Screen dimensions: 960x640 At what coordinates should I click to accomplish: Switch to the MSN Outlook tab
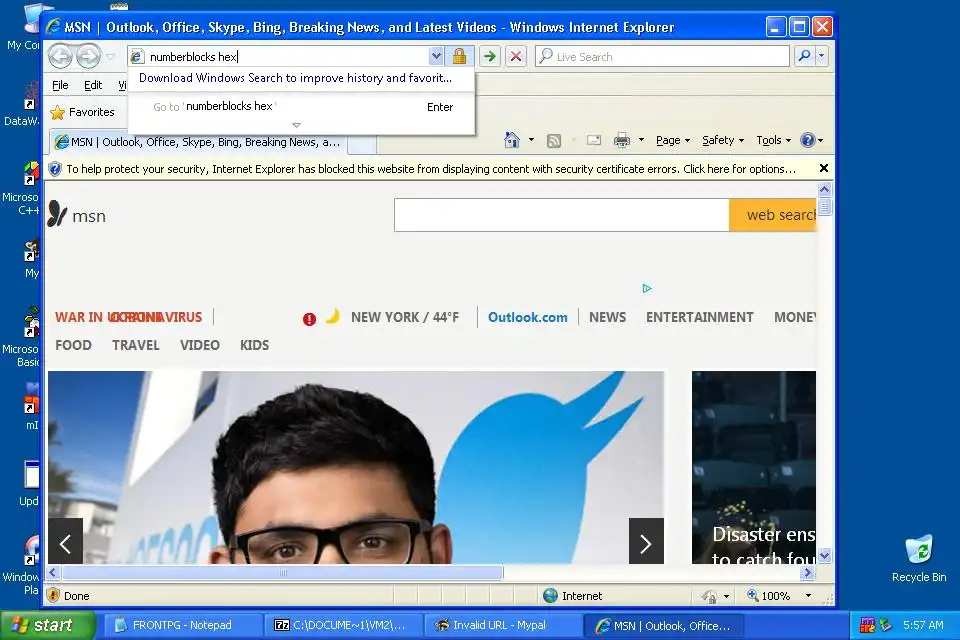pos(198,142)
